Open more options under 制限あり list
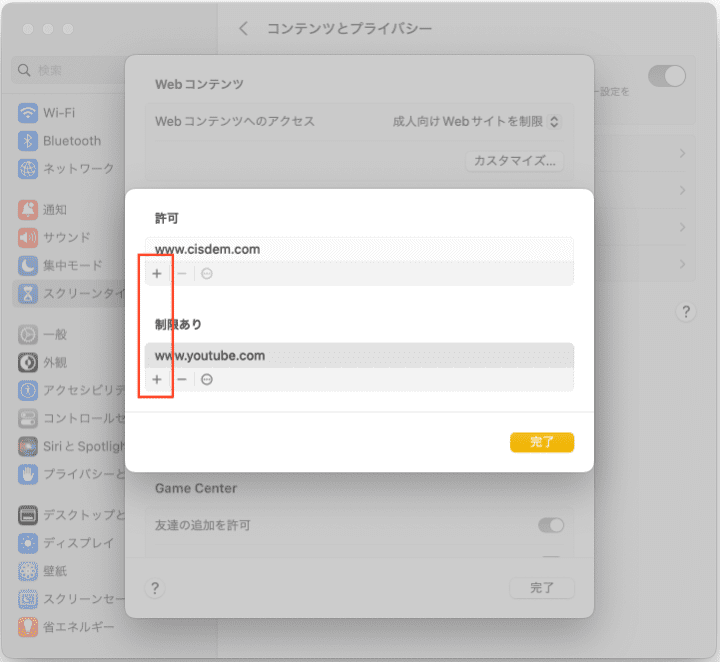Screen dimensions: 720x662 click(207, 380)
